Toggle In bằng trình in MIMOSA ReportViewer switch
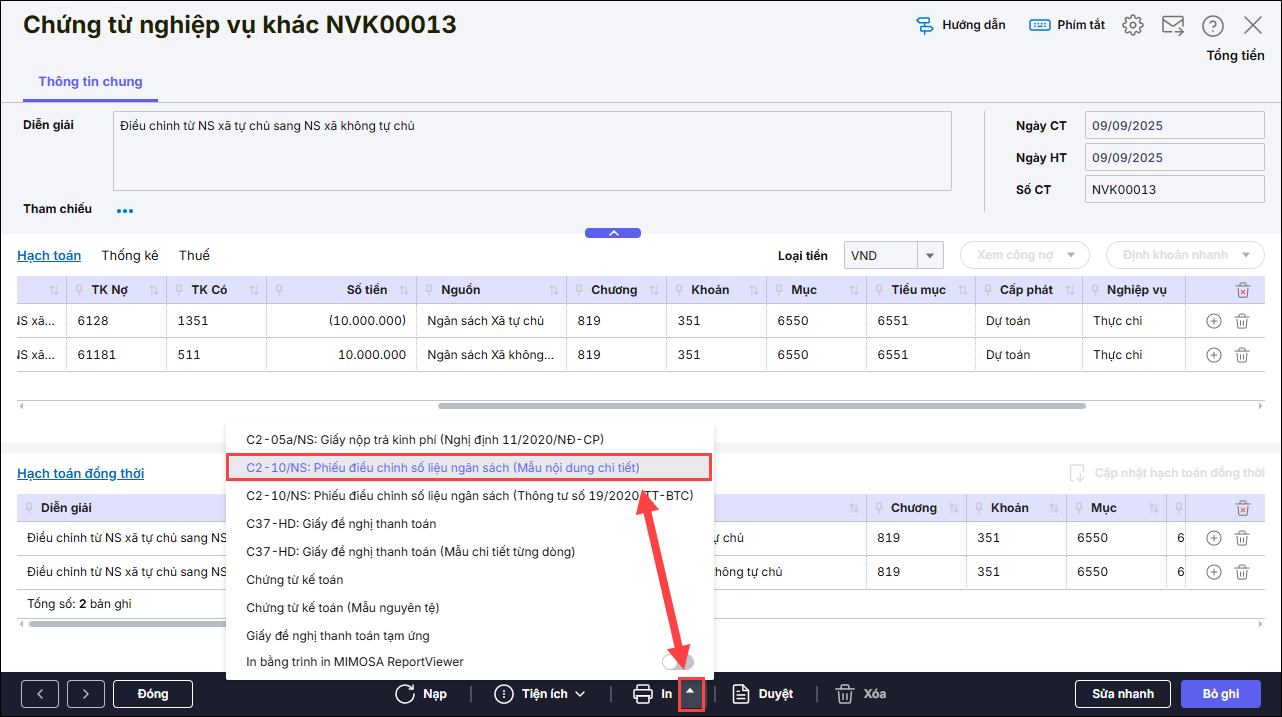 [x=677, y=661]
